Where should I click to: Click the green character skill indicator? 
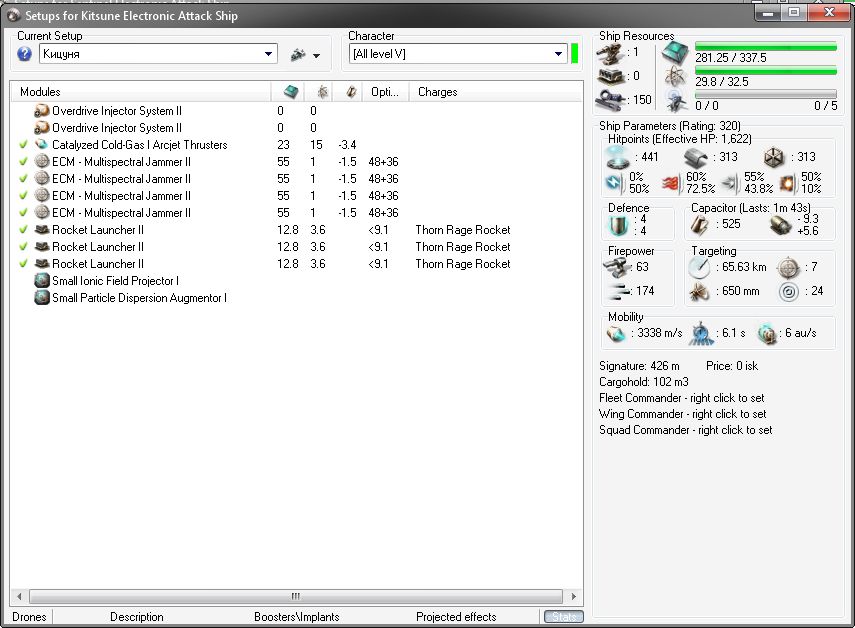click(x=574, y=54)
